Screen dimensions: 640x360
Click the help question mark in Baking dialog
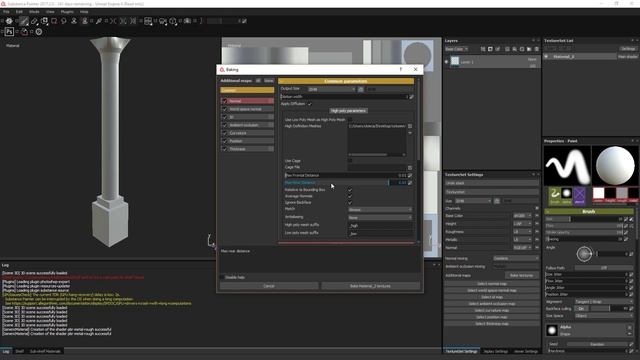point(400,69)
